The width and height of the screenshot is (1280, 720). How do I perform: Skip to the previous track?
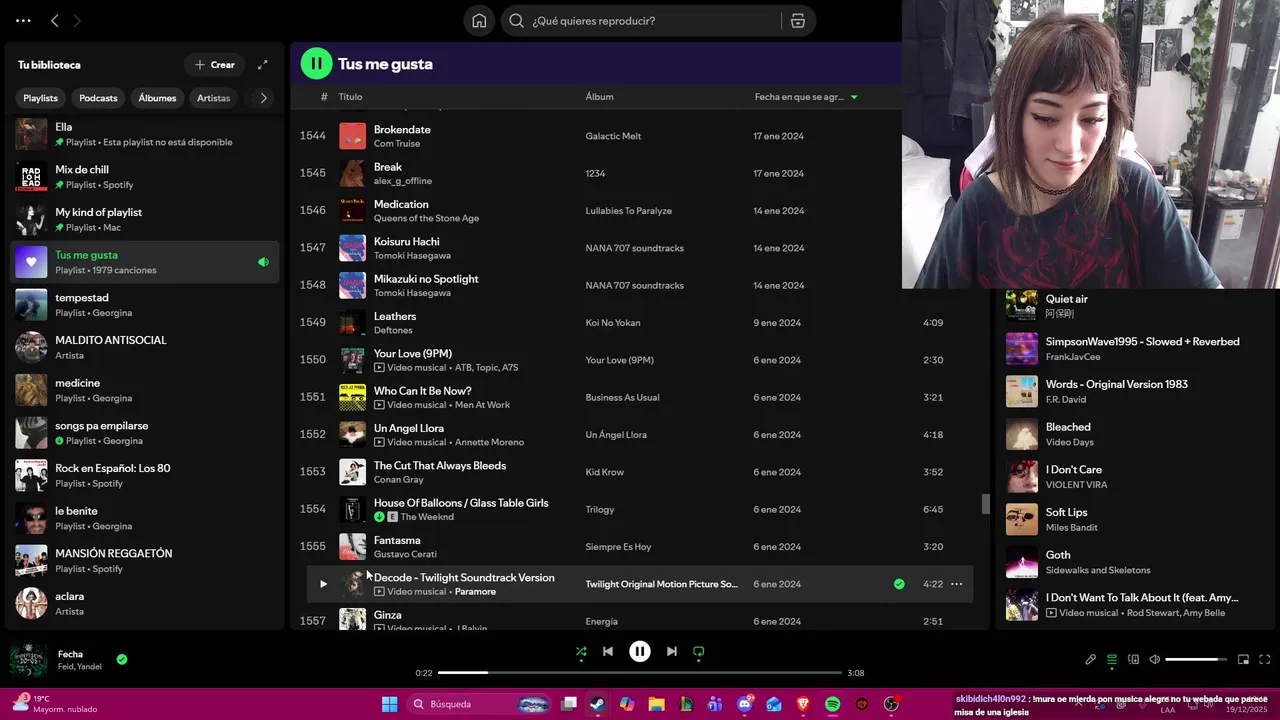click(607, 651)
